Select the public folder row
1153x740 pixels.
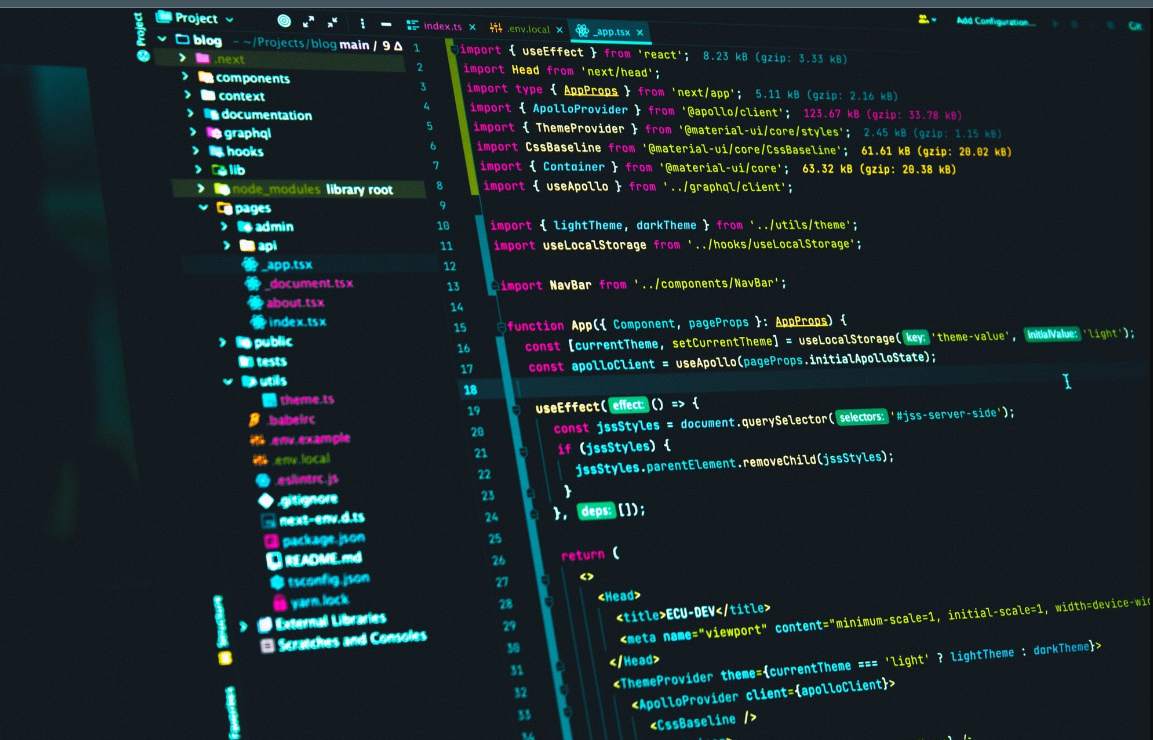(273, 341)
